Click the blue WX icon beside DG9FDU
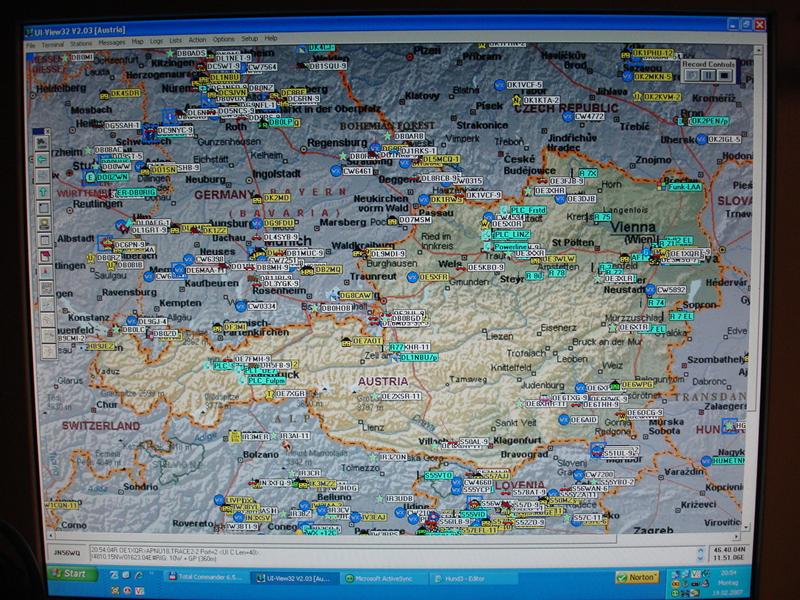 257,223
